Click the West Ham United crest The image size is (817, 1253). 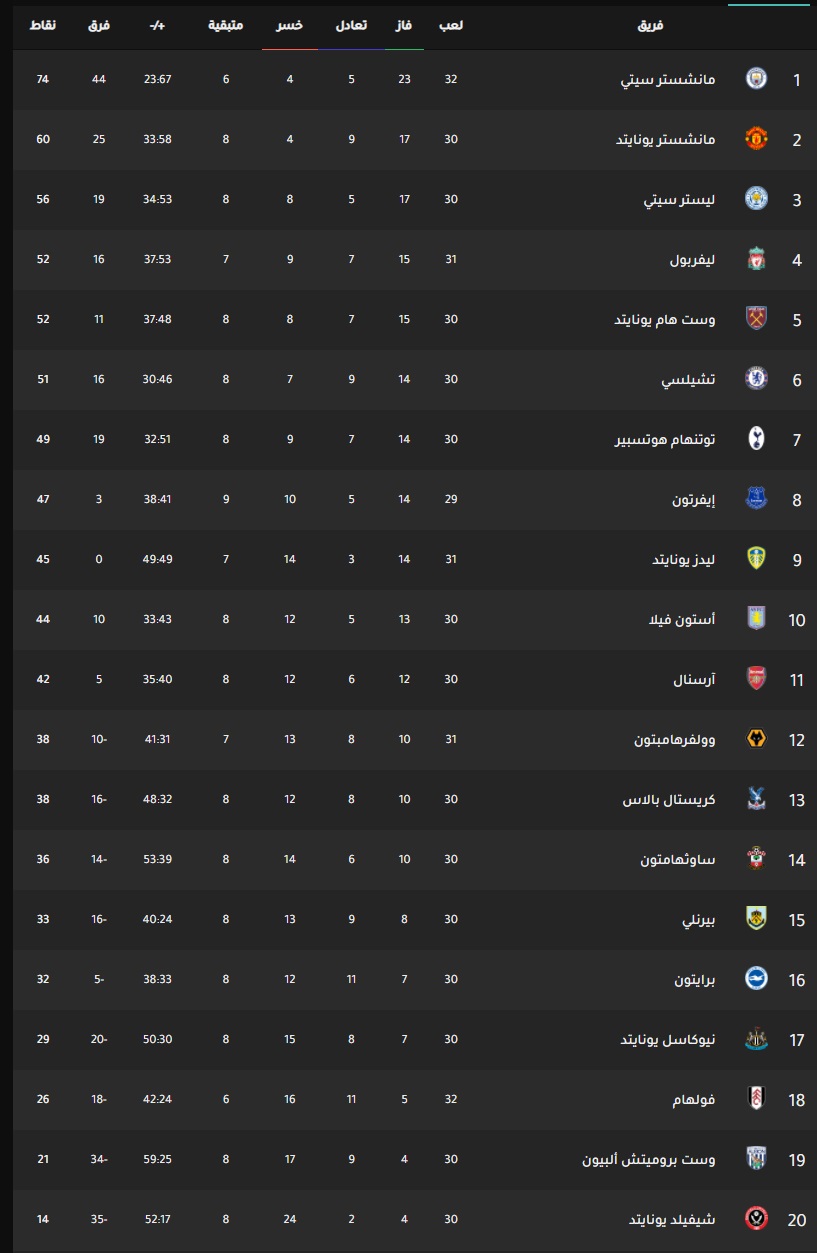pyautogui.click(x=757, y=319)
